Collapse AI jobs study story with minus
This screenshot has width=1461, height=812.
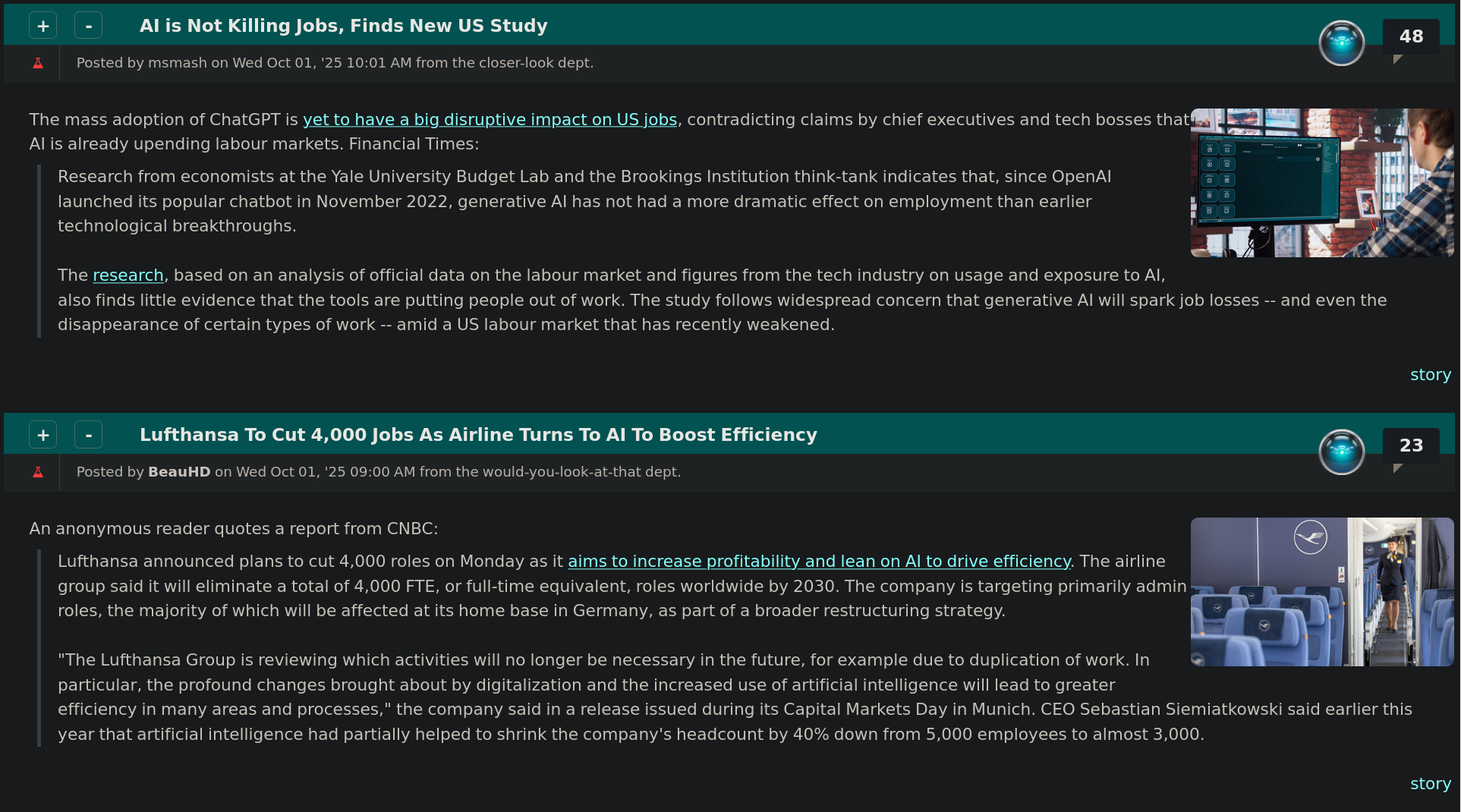coord(89,26)
